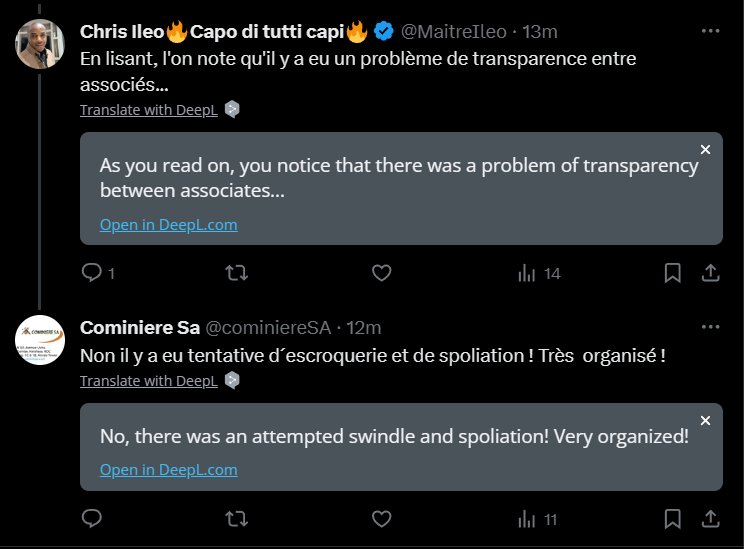The height and width of the screenshot is (549, 744).
Task: Bookmark Chris Ileo's tweet
Action: click(672, 273)
